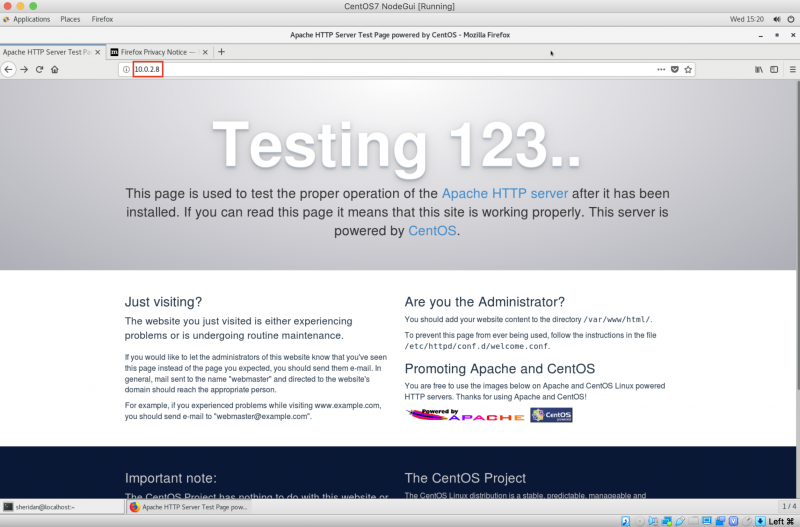Click "Important note:" heading
800x527 pixels.
[171, 478]
